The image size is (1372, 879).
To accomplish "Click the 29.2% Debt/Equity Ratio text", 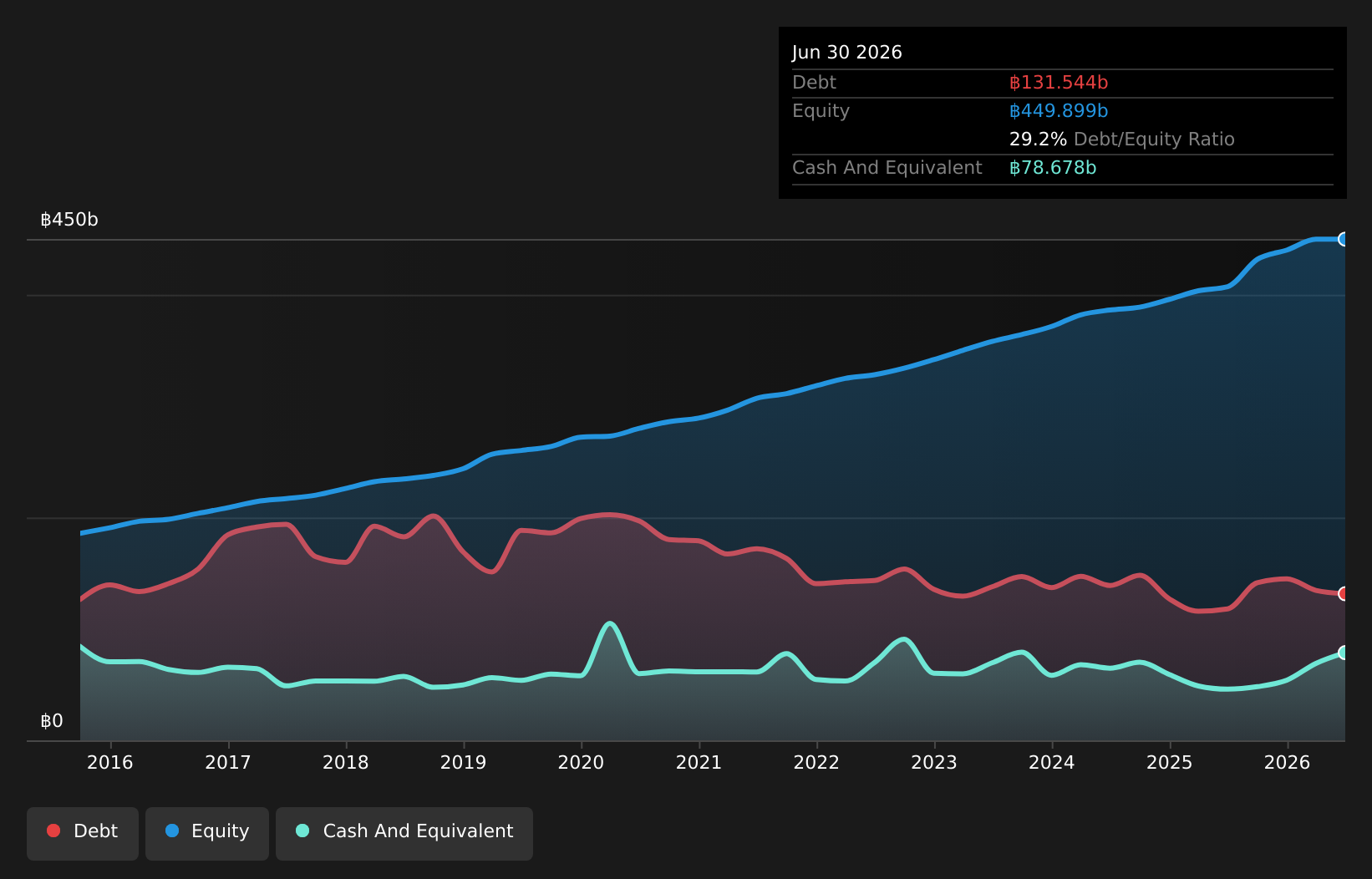I will (1122, 140).
